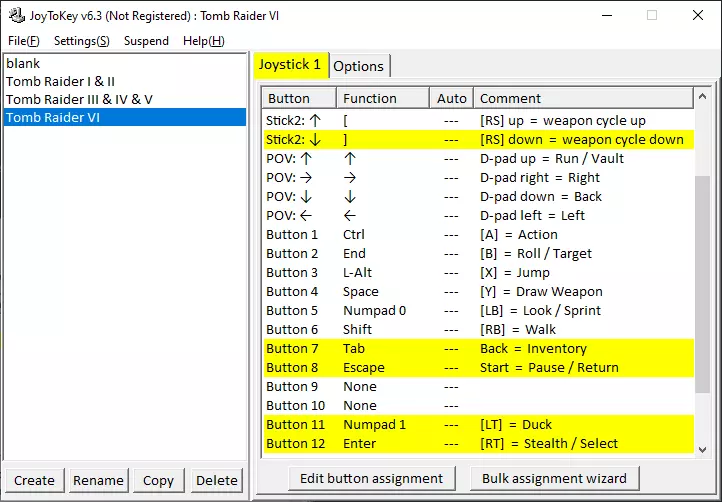Open the File(F) menu
Viewport: 722px width, 502px height.
[x=23, y=41]
